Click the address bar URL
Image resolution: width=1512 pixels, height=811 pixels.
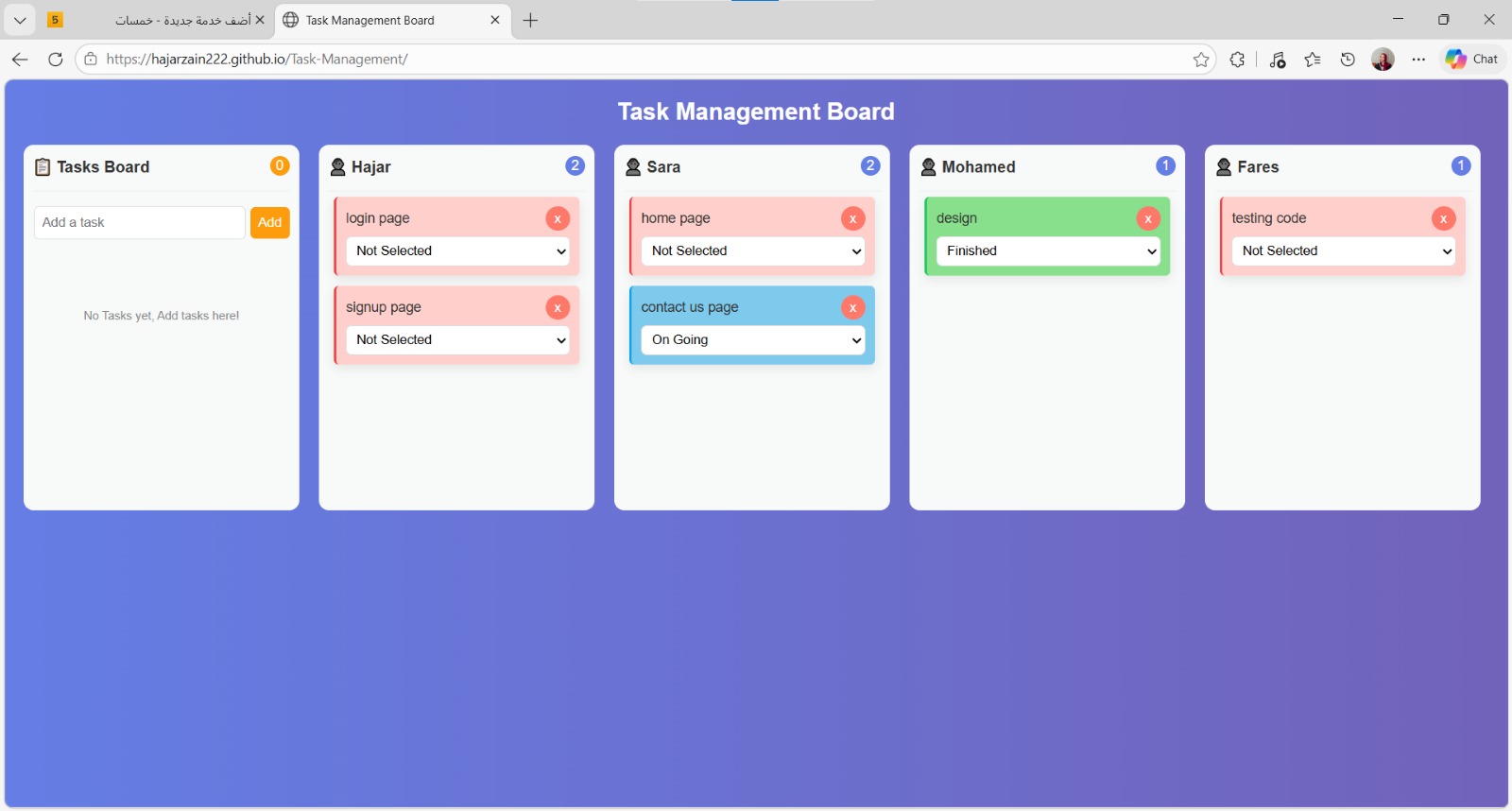pos(257,60)
